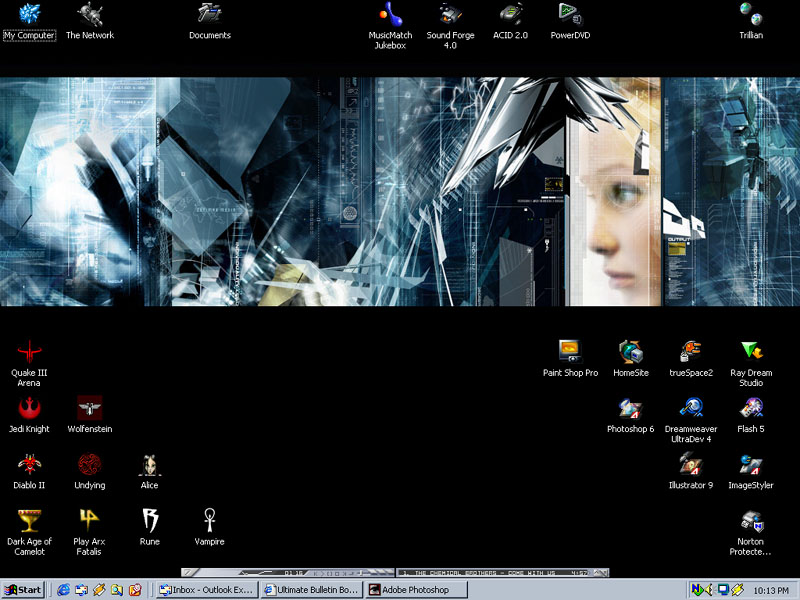Open The Network desktop icon

tap(90, 21)
